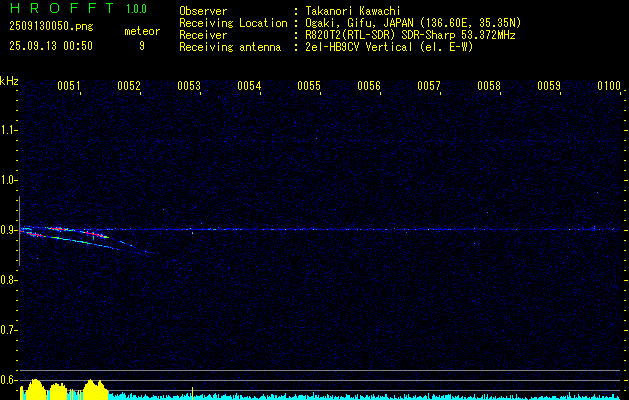The width and height of the screenshot is (629, 400).
Task: Click the 1.0 kHz axis label
Action: point(9,180)
